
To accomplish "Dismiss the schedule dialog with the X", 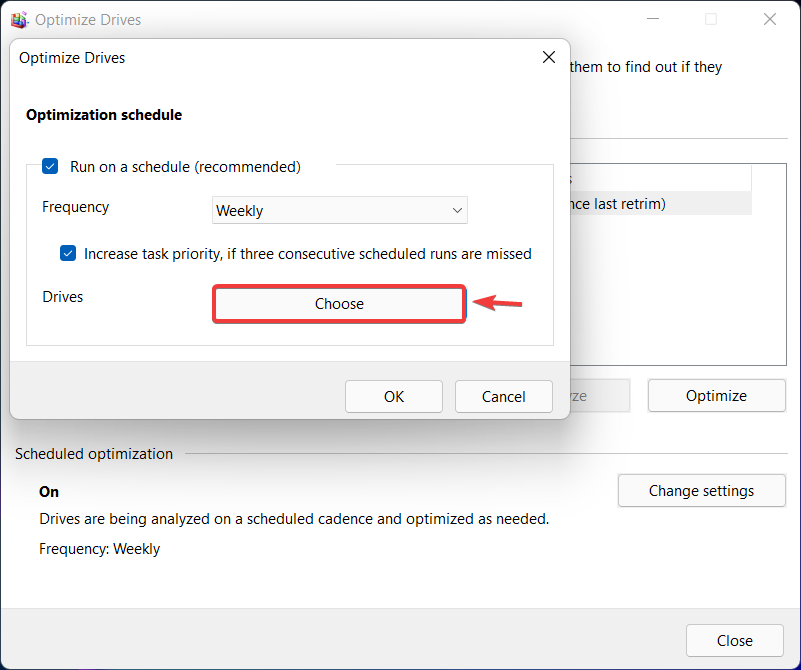I will [x=548, y=57].
